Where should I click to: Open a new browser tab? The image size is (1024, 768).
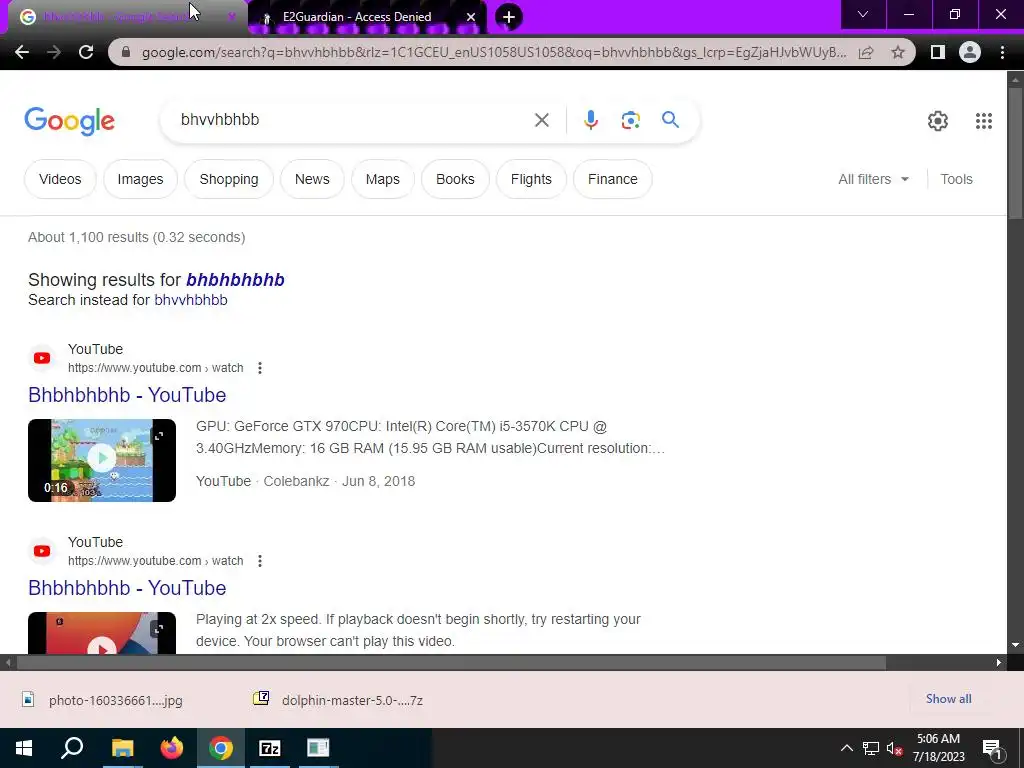(x=509, y=17)
